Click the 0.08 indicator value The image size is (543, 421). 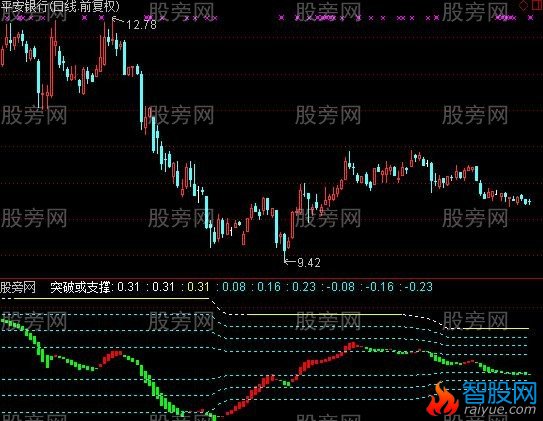click(x=234, y=287)
